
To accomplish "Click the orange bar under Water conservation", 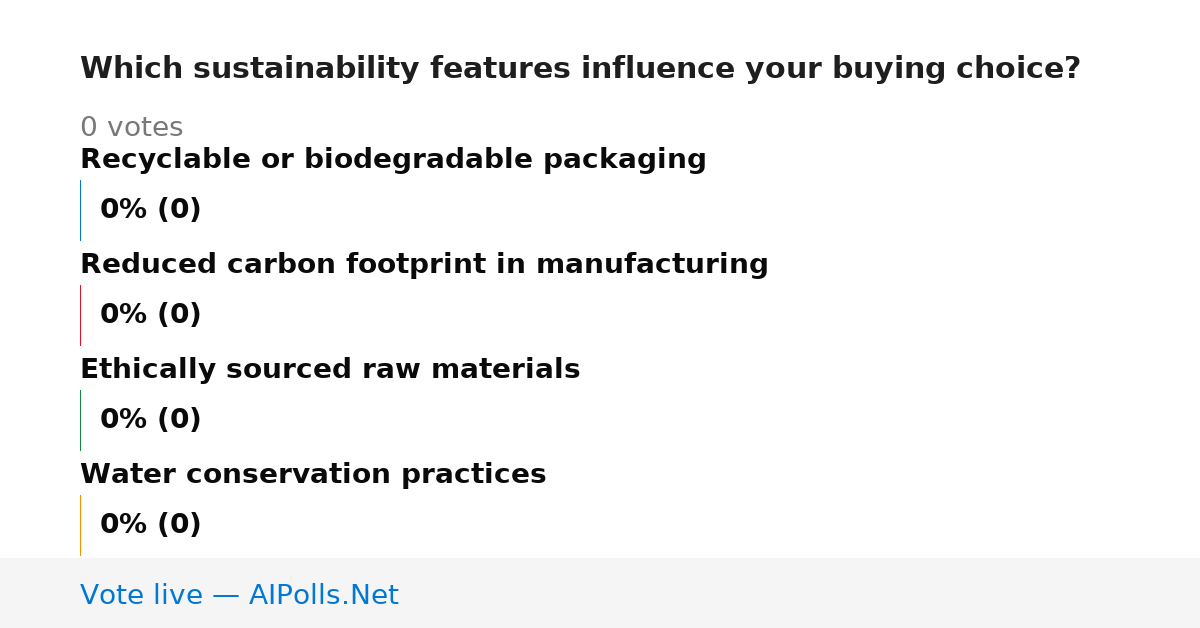I will 80,525.
